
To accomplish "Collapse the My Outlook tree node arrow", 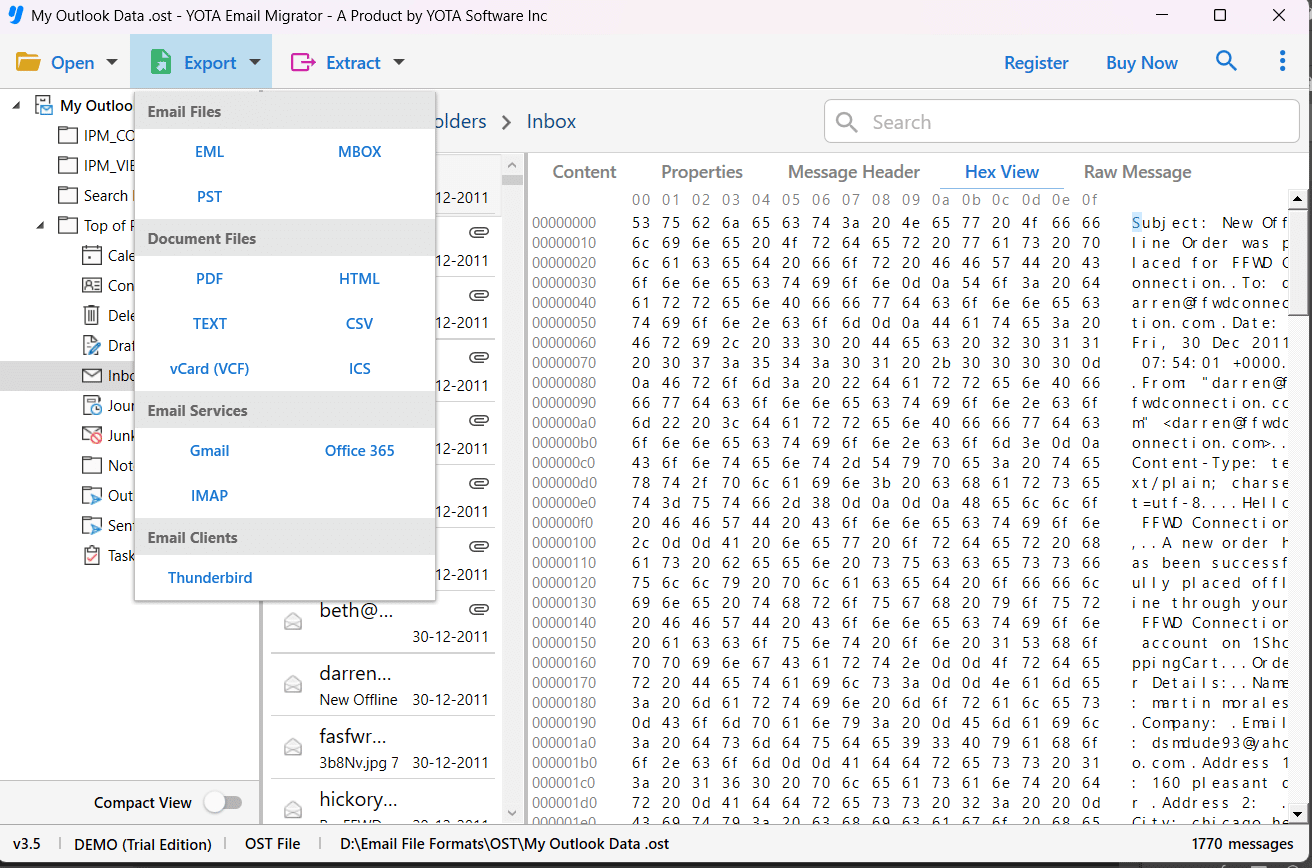I will pos(17,105).
